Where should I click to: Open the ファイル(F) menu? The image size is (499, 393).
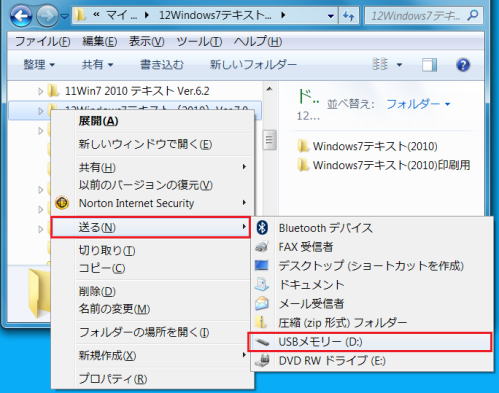42,42
